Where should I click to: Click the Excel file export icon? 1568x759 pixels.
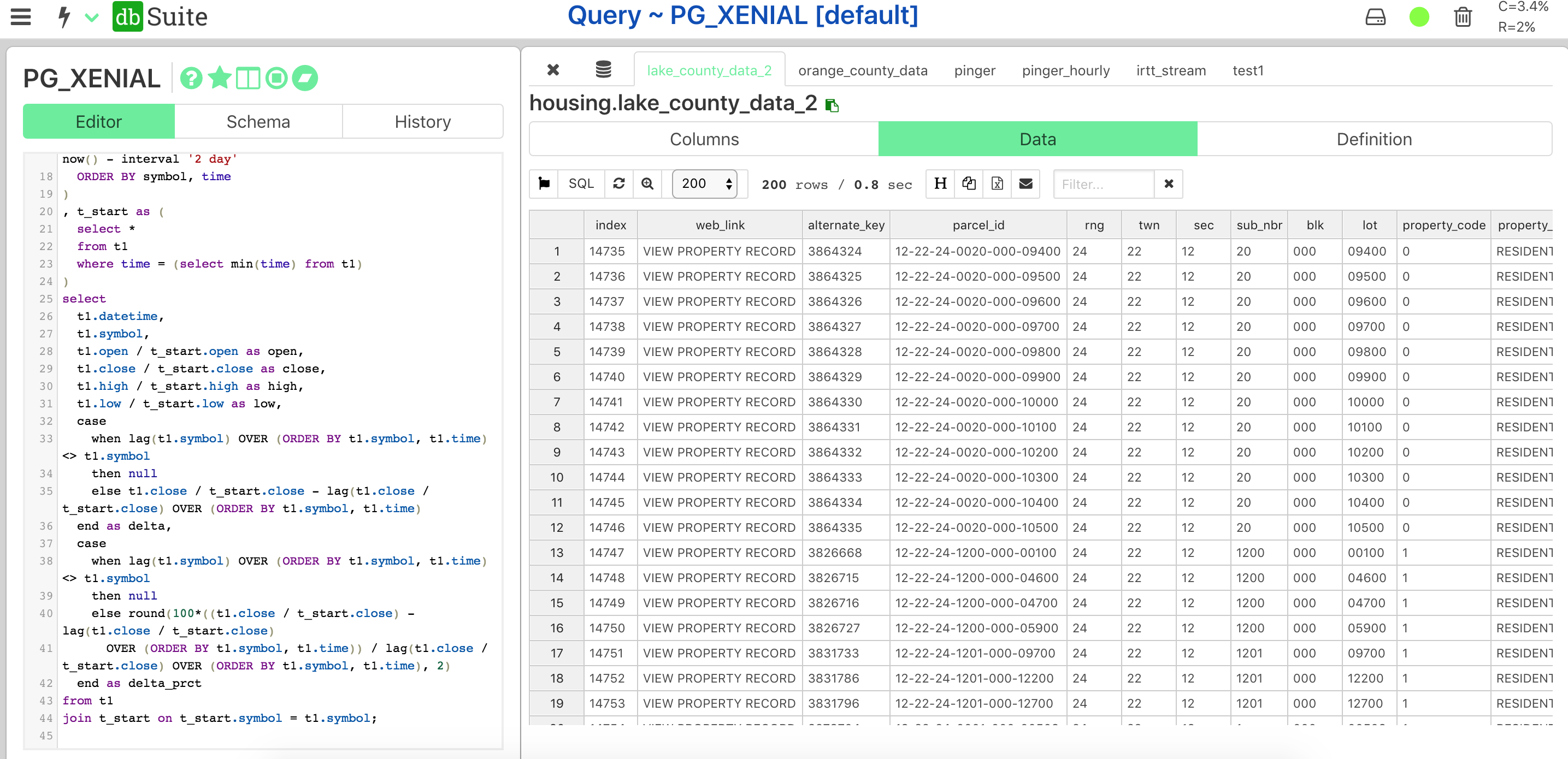tap(997, 183)
